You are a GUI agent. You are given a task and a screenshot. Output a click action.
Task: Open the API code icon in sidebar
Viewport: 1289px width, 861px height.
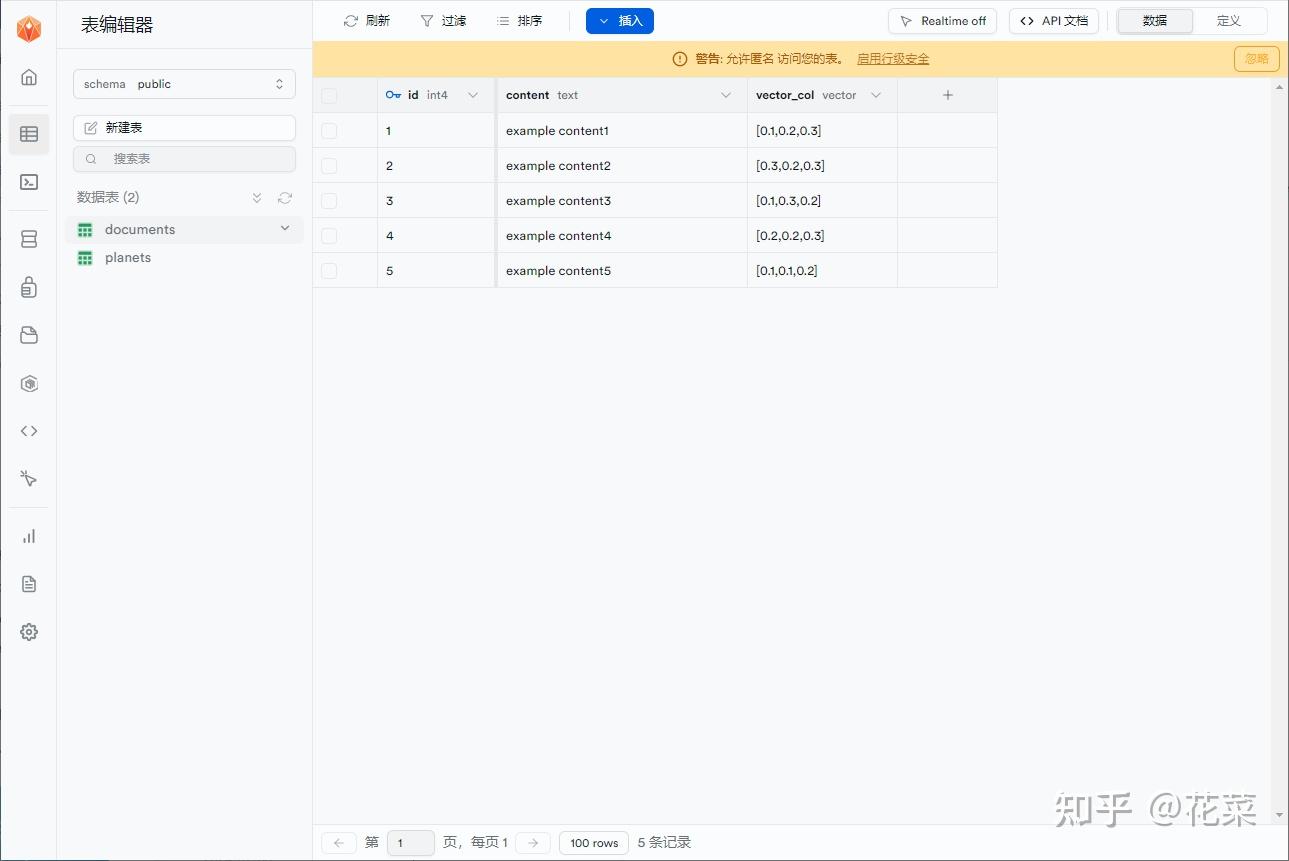[x=29, y=430]
